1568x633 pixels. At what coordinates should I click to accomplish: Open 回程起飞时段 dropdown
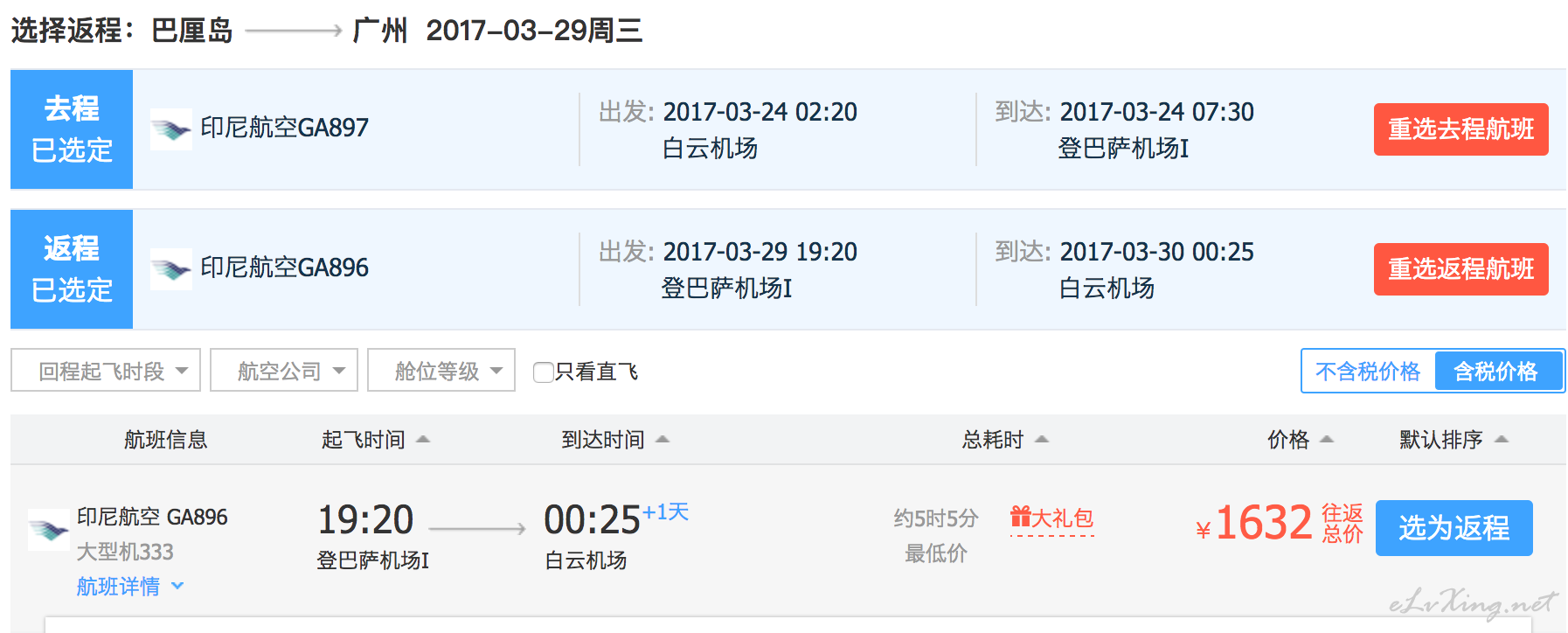pyautogui.click(x=106, y=371)
